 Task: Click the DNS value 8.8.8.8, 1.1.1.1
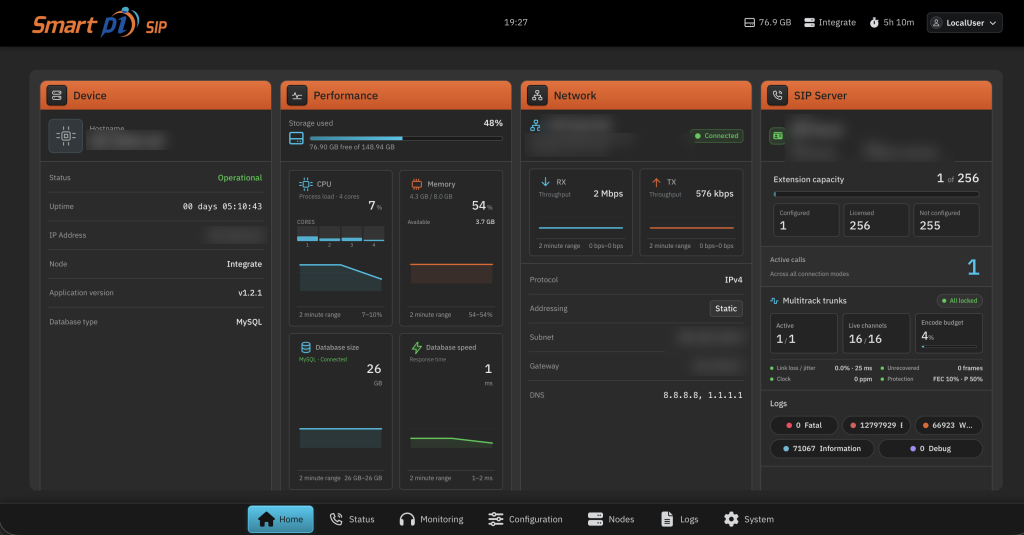tap(703, 395)
